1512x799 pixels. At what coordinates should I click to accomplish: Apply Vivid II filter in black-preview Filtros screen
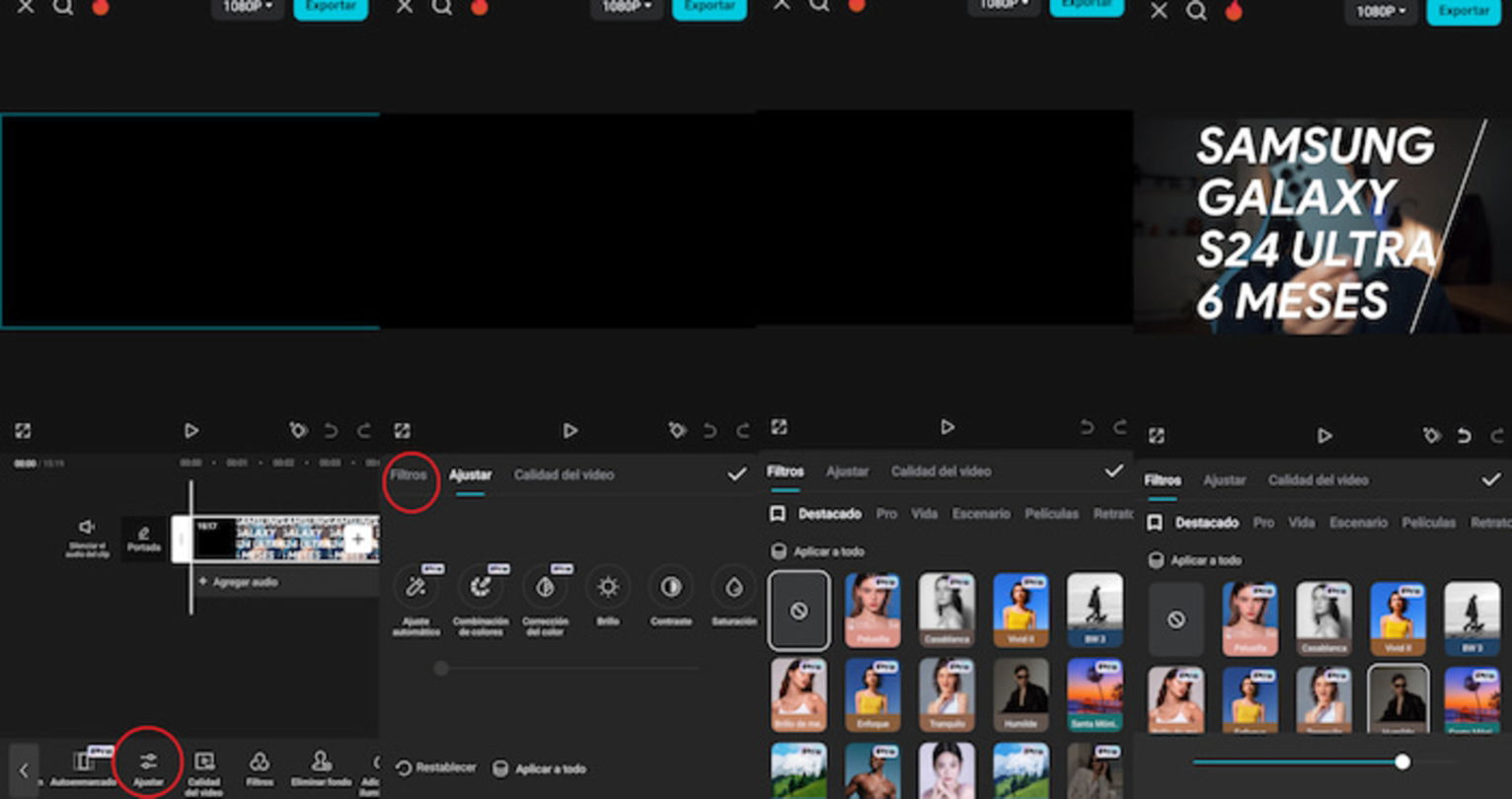[1021, 611]
